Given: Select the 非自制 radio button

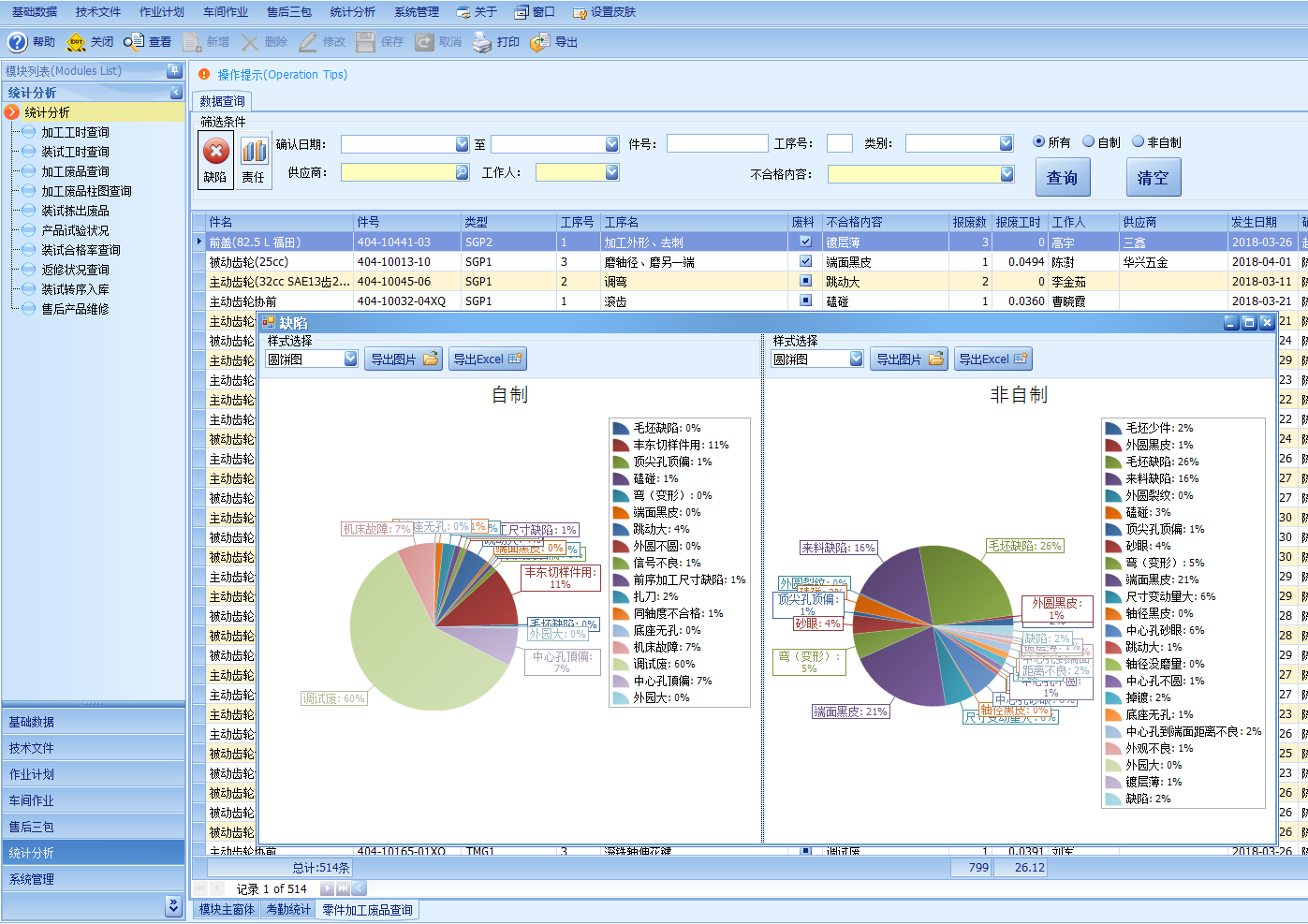Looking at the screenshot, I should [1138, 141].
